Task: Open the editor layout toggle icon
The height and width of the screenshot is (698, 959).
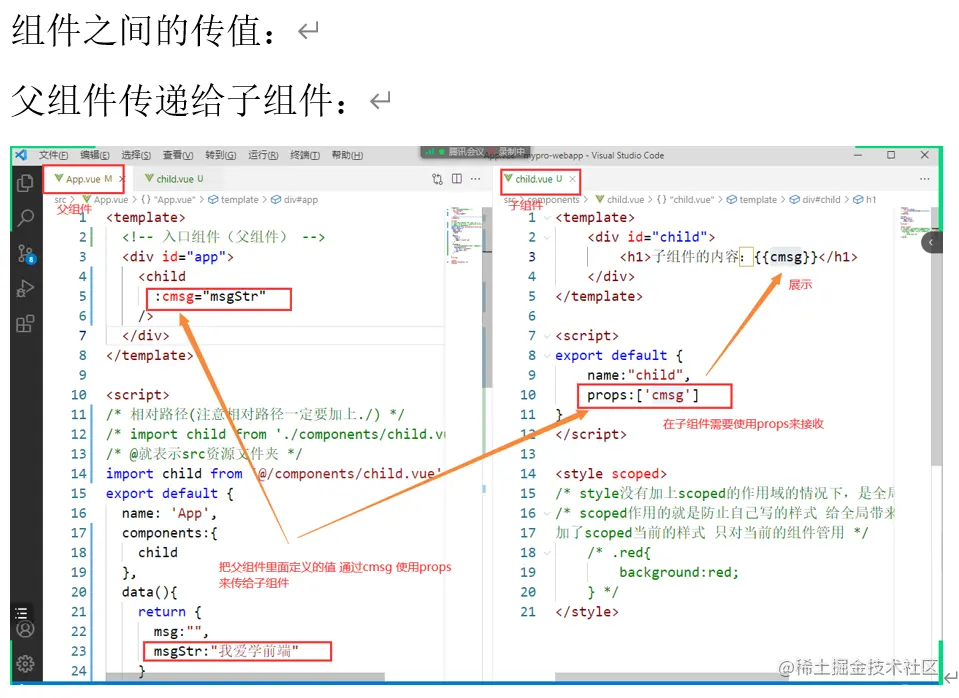Action: pyautogui.click(x=436, y=178)
